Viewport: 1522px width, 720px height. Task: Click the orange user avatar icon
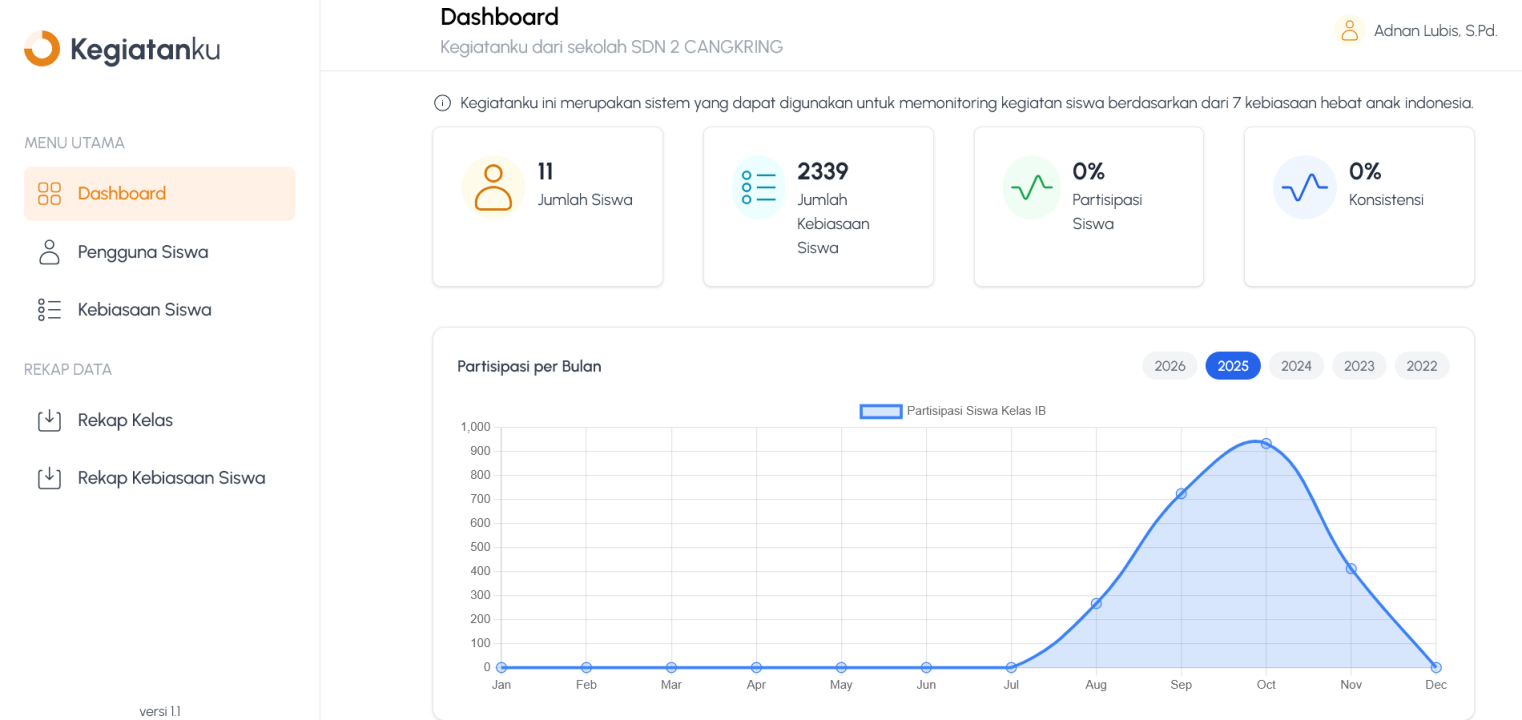pos(1349,31)
